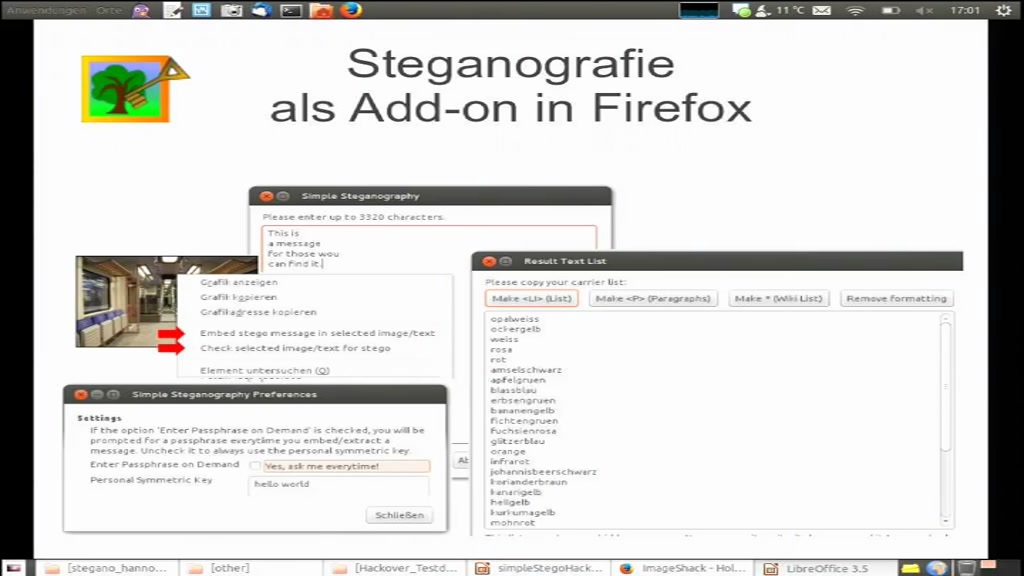Launch Firefox from the top panel
Viewport: 1024px width, 576px height.
coord(351,10)
